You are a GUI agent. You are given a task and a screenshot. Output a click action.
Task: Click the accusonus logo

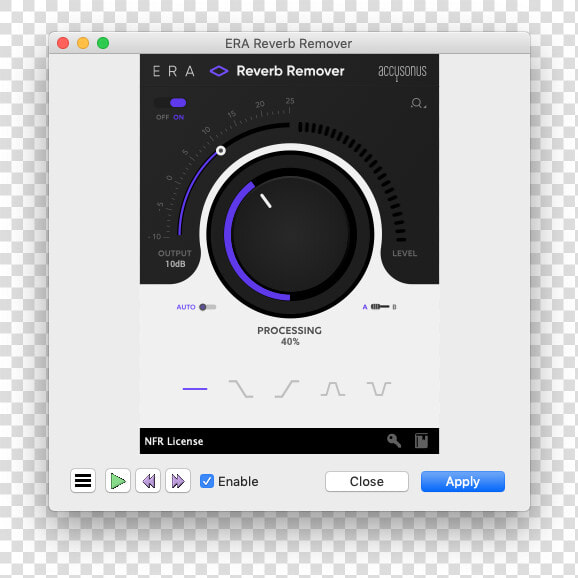click(x=402, y=72)
